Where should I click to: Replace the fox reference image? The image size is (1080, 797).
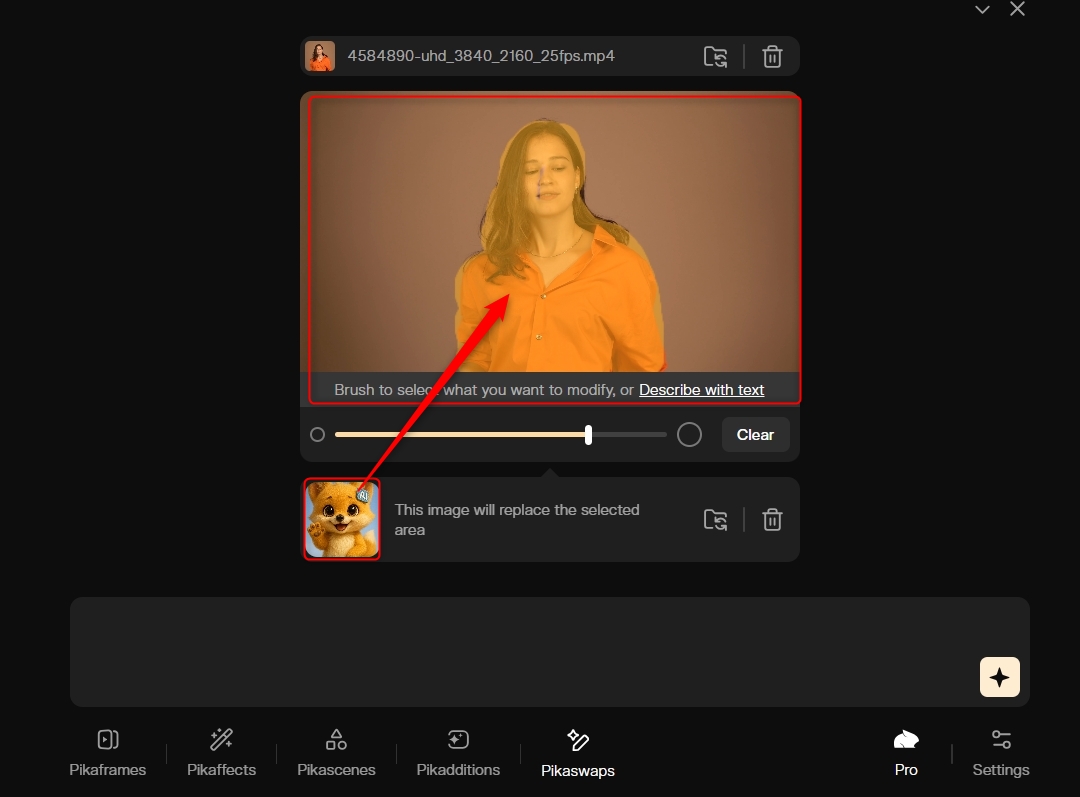tap(715, 520)
